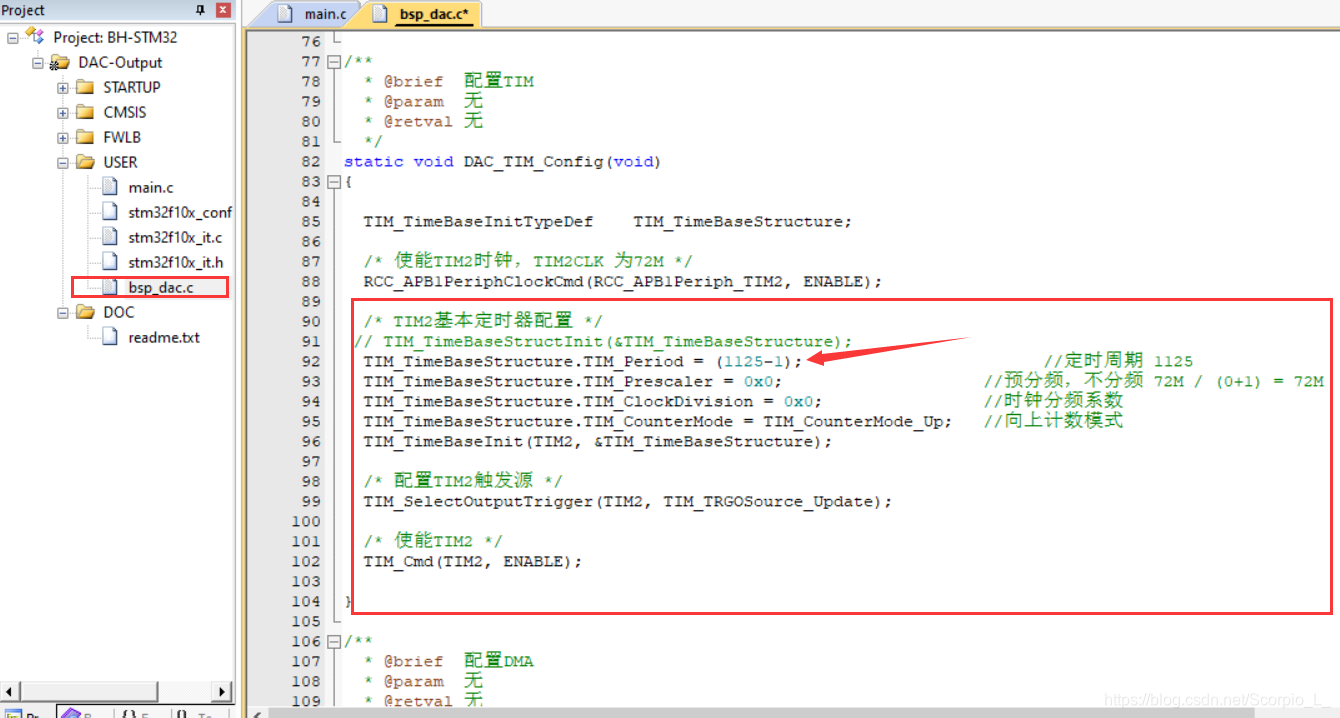This screenshot has height=718, width=1340.
Task: Click the Project panel scrollbar left arrow
Action: [9, 691]
